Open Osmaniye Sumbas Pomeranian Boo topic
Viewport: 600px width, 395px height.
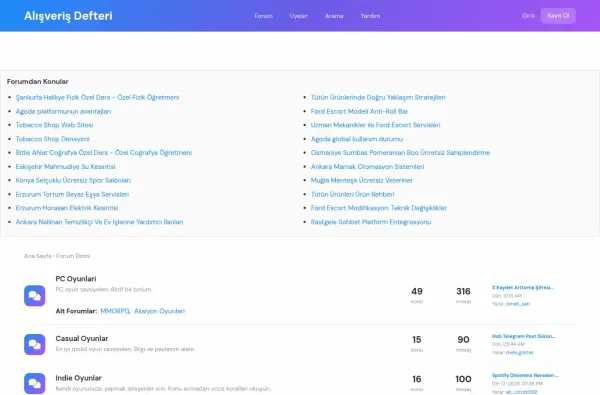(400, 153)
